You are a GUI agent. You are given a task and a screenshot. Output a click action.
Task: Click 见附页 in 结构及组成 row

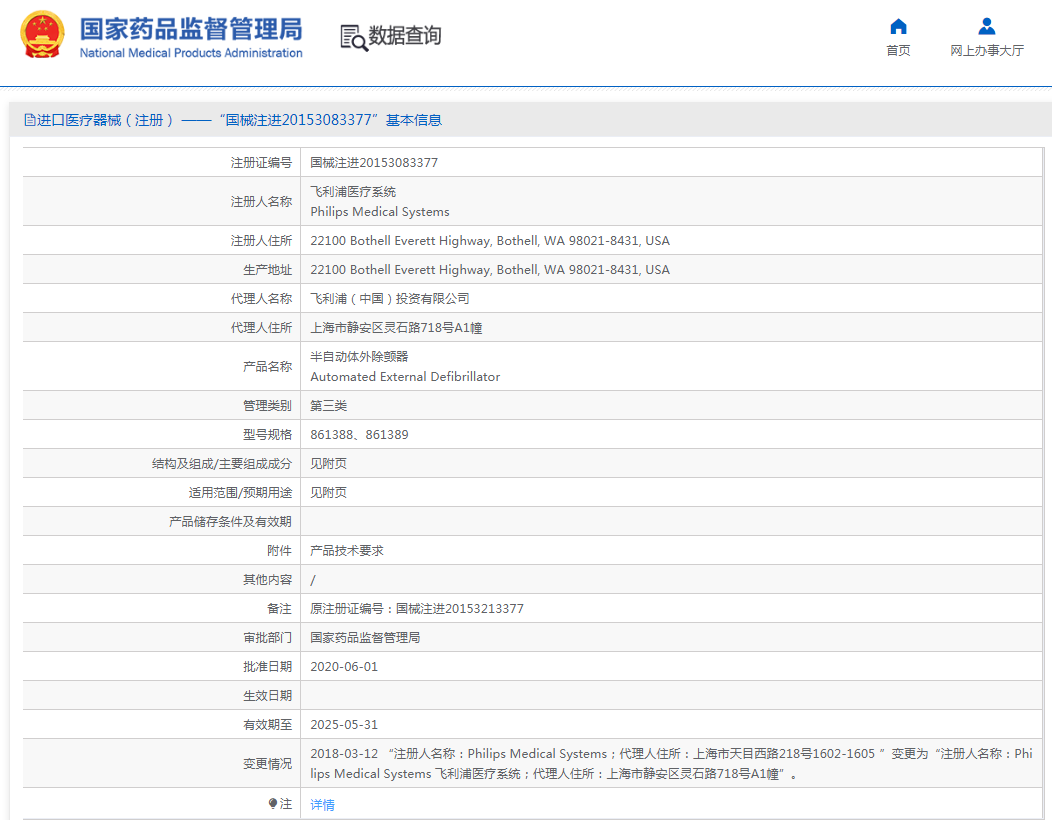(329, 464)
